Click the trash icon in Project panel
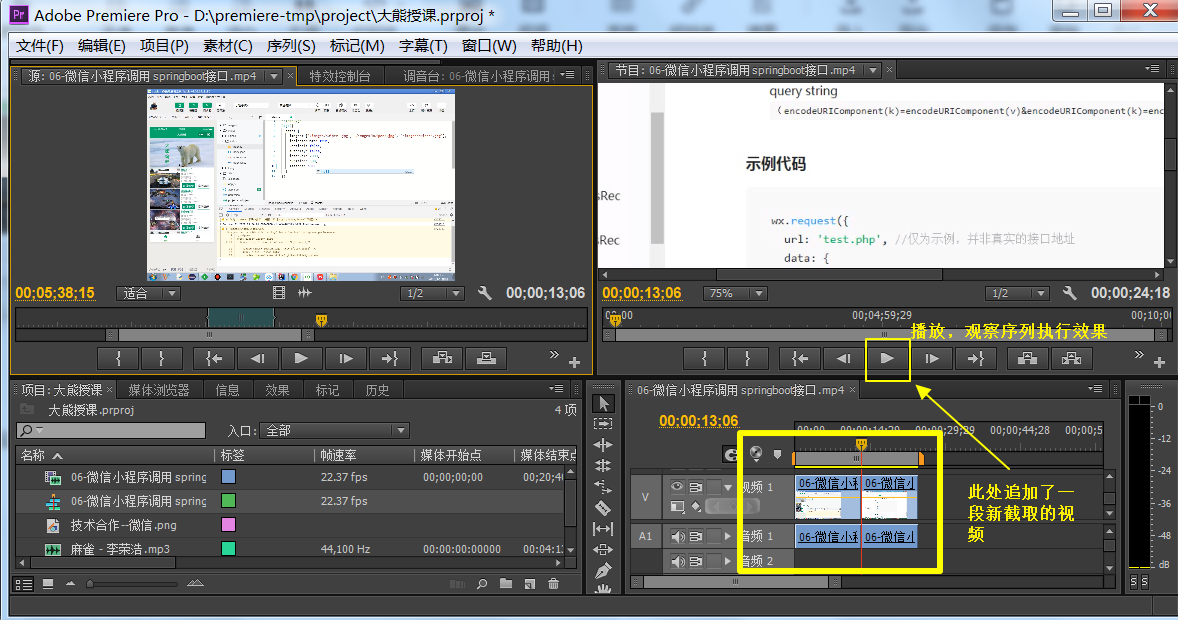This screenshot has height=620, width=1178. point(554,584)
